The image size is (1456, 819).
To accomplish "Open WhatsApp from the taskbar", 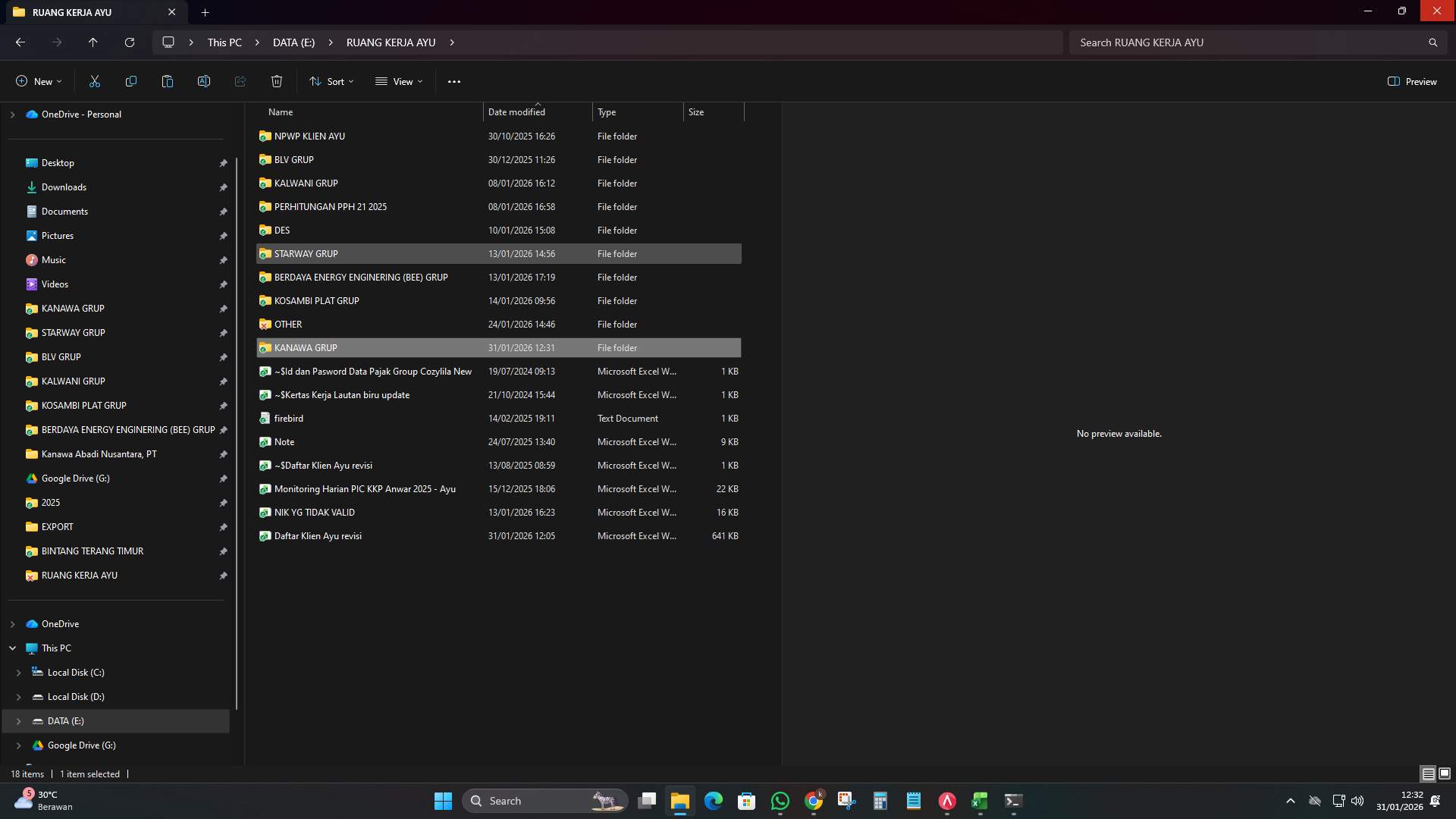I will (780, 800).
